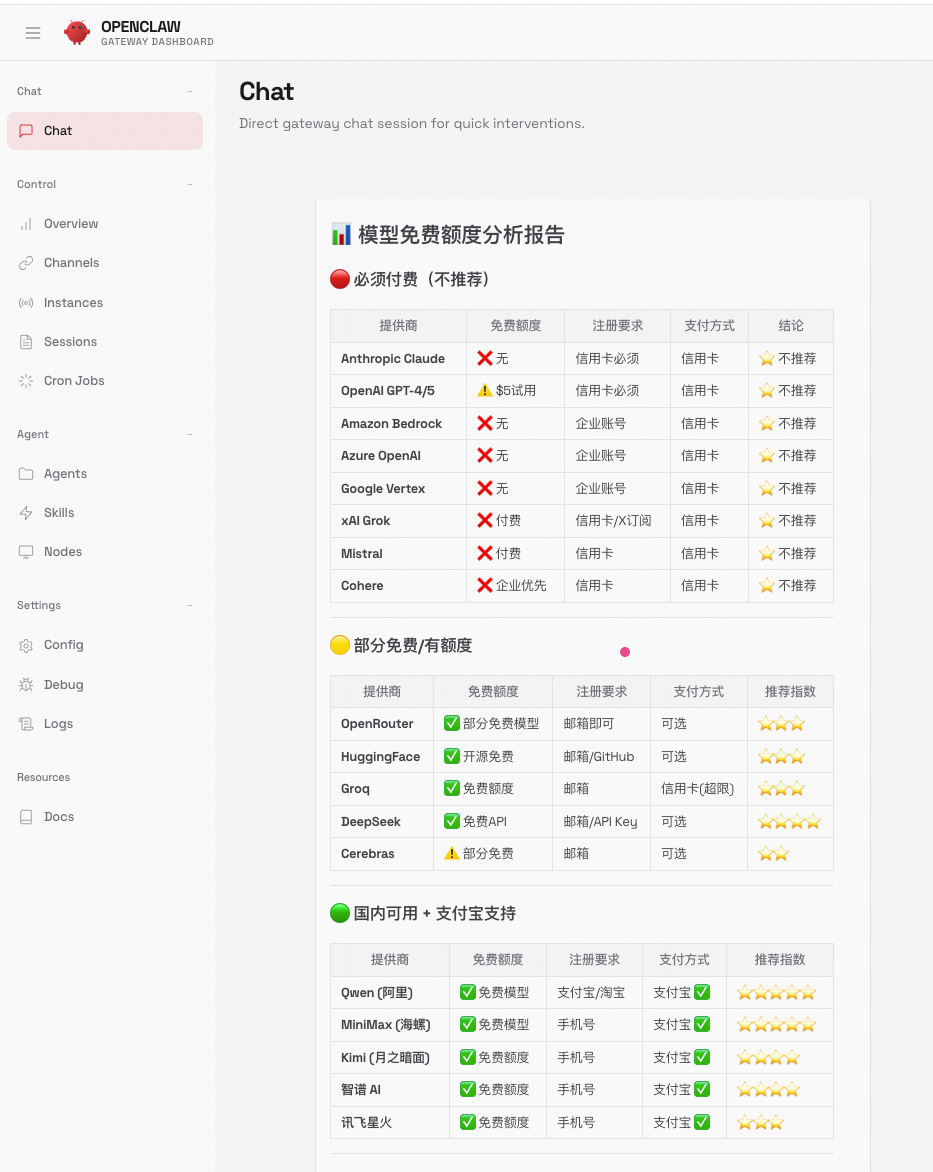Open Instances via its broadcast icon
The width and height of the screenshot is (933, 1172).
coord(27,303)
